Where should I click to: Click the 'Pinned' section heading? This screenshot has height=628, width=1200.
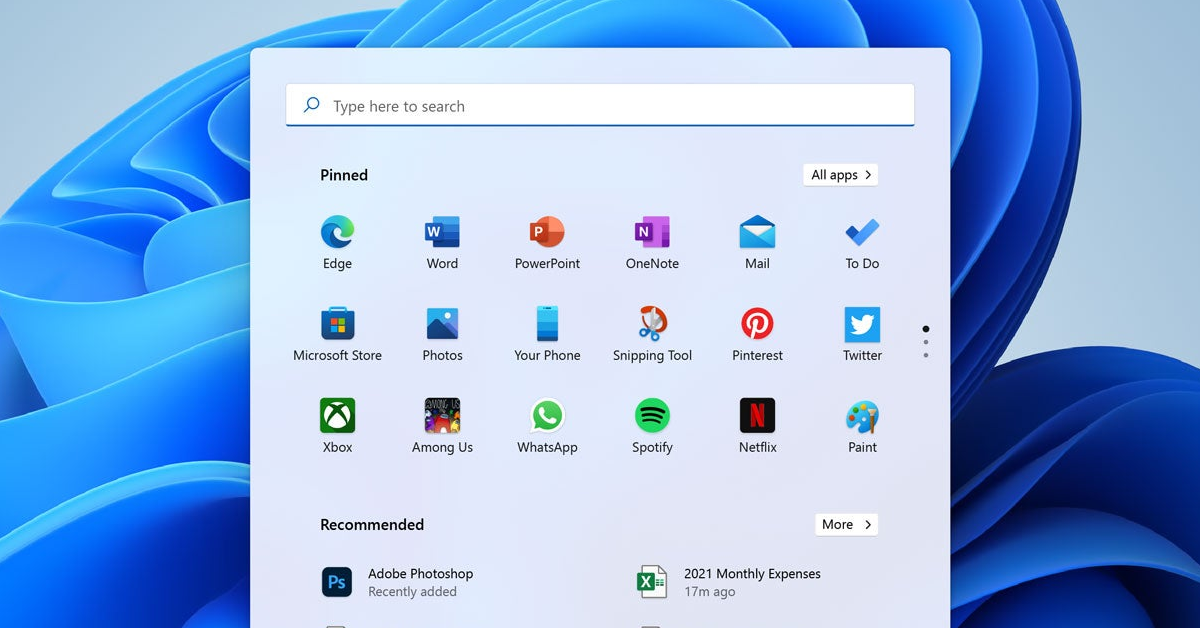pyautogui.click(x=344, y=175)
